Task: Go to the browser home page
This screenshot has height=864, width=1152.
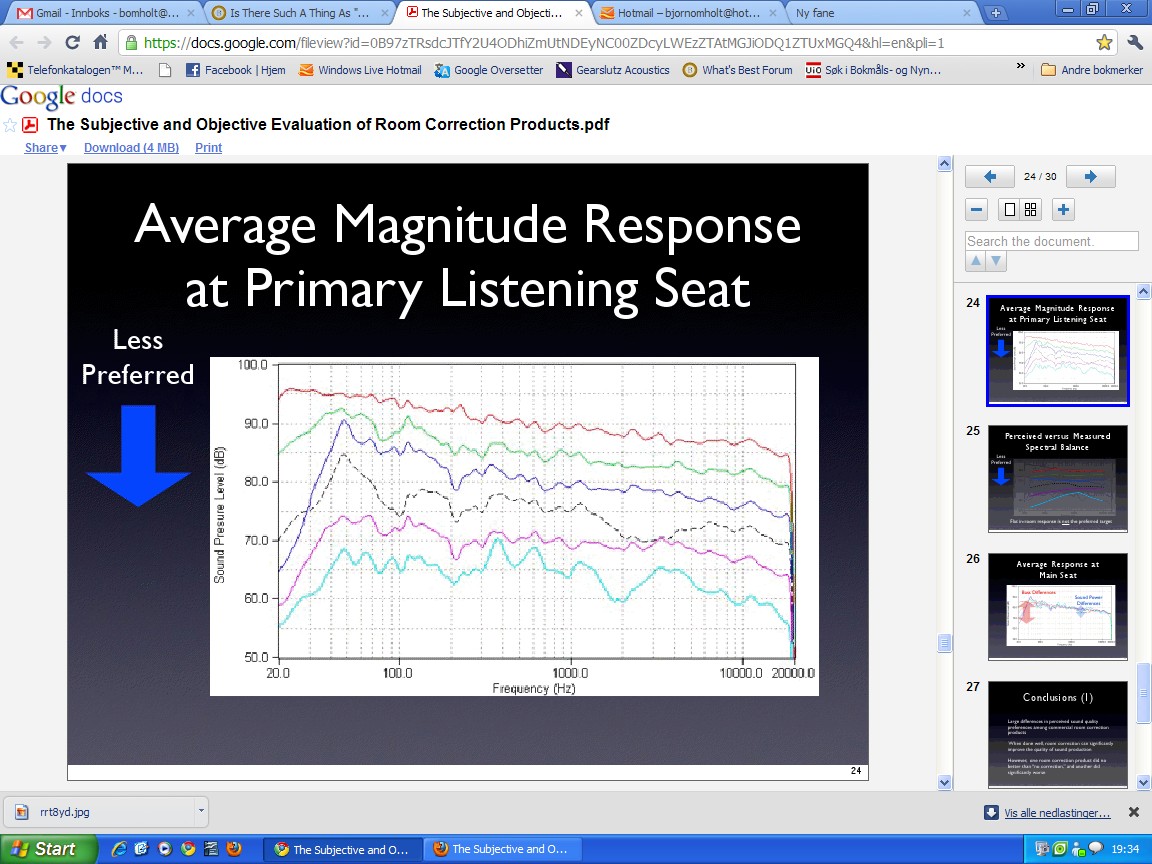Action: (100, 43)
